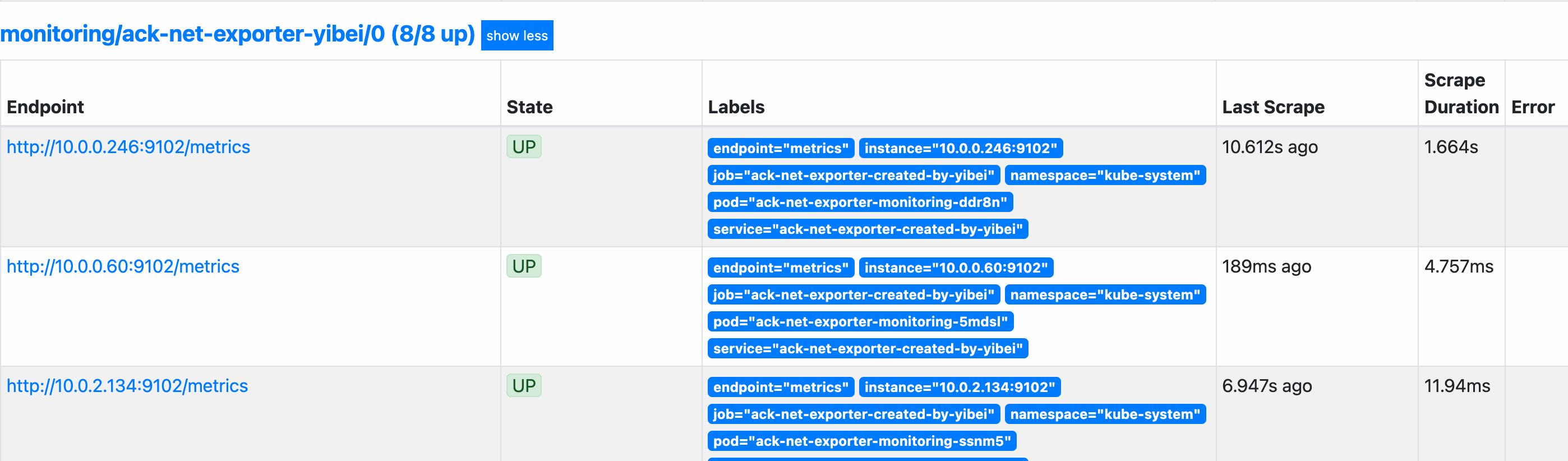Click the Error column header
1568x461 pixels.
pyautogui.click(x=1532, y=107)
